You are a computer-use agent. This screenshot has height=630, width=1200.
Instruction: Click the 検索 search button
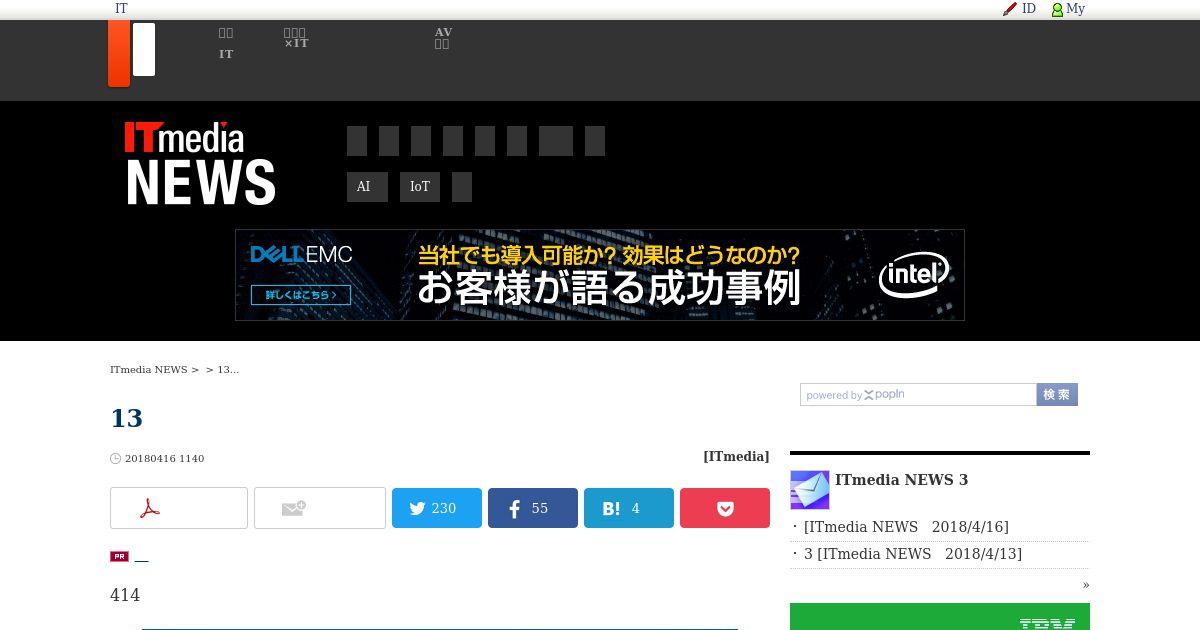(1057, 395)
